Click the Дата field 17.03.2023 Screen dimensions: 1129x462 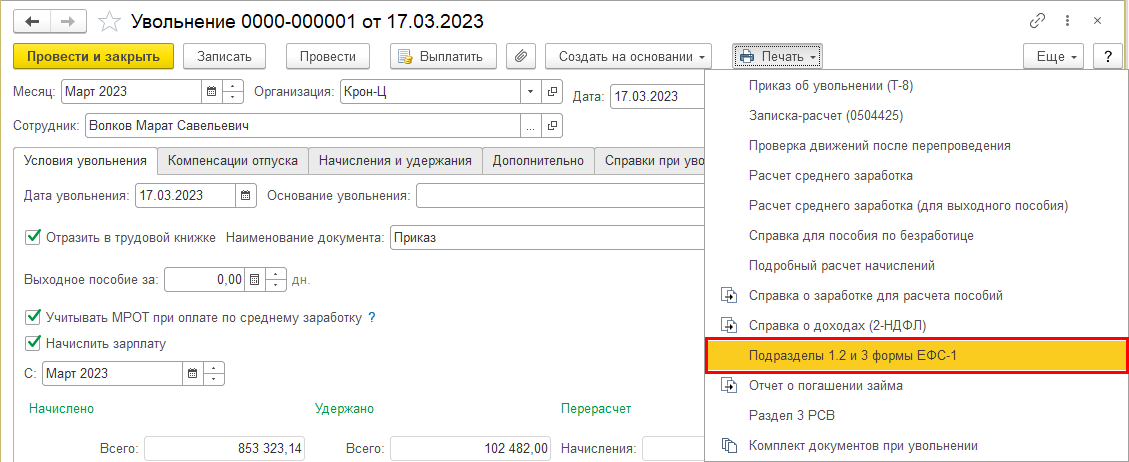[x=657, y=96]
